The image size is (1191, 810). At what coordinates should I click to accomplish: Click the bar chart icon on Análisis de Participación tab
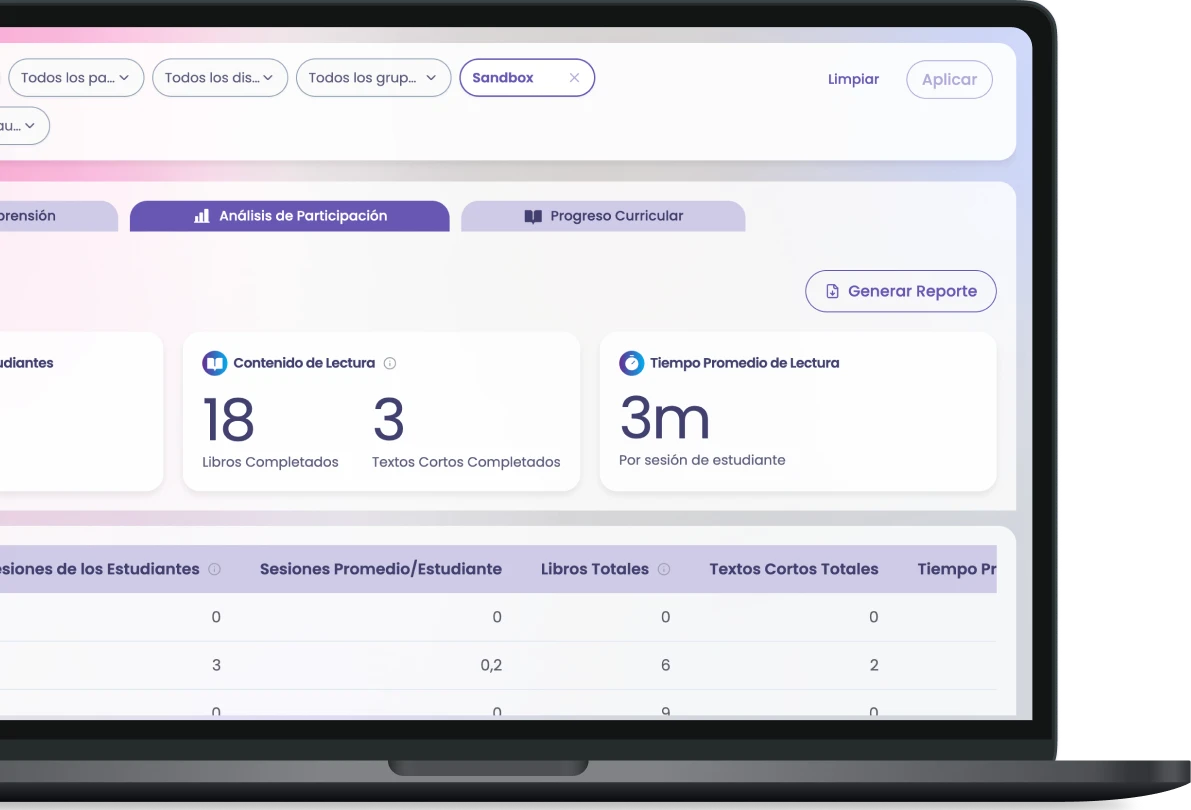click(x=200, y=215)
